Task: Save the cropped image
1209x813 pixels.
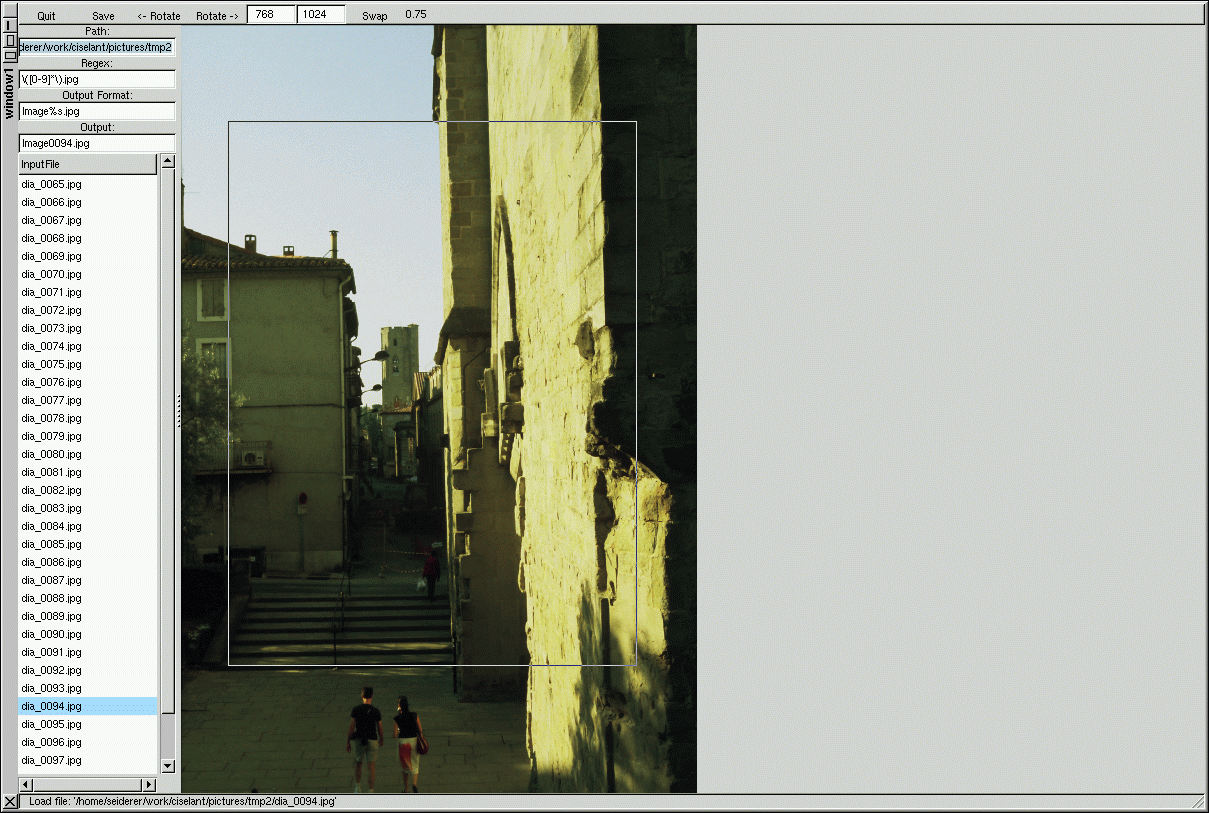Action: click(x=103, y=16)
